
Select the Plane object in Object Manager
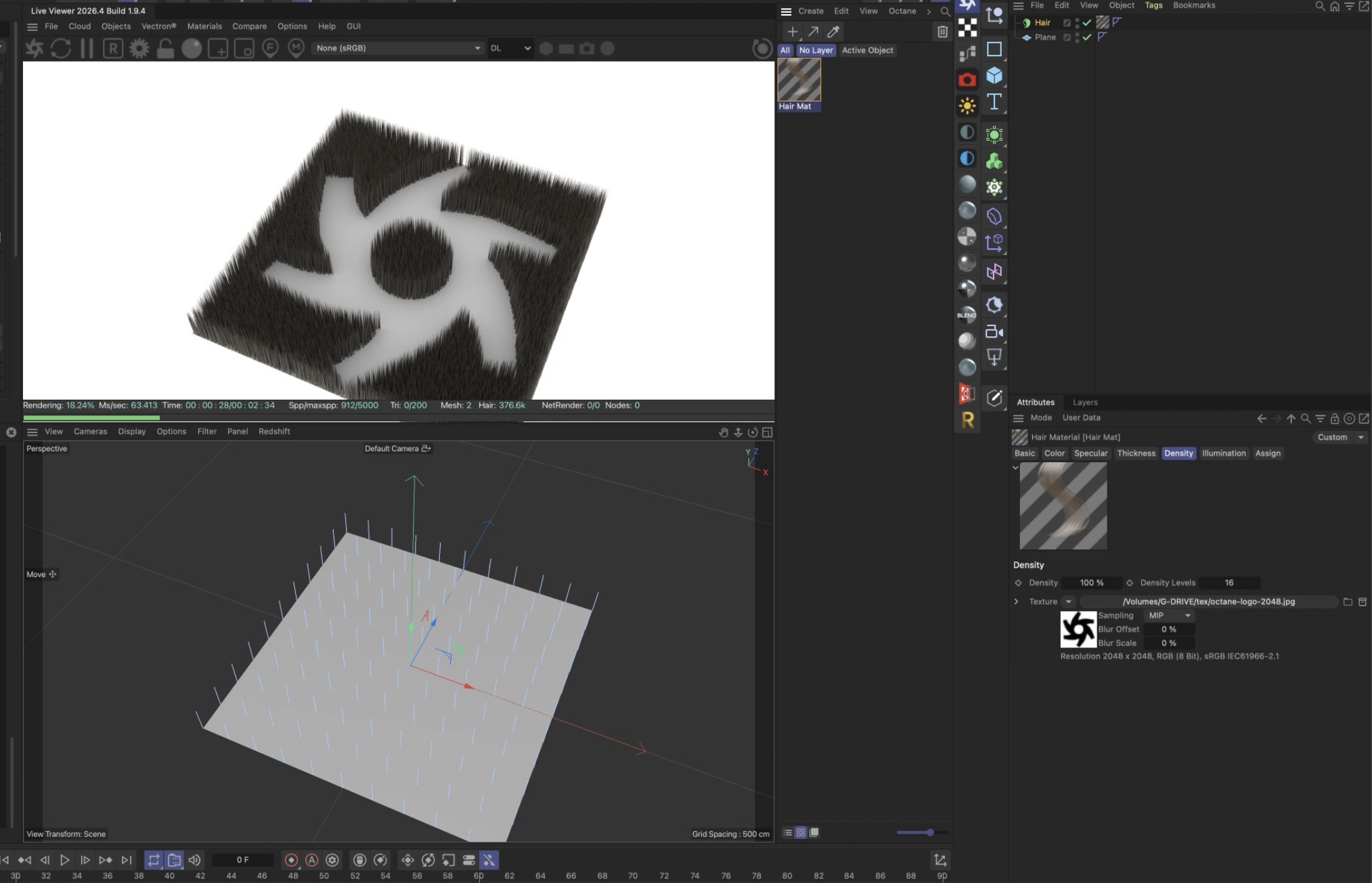coord(1045,37)
